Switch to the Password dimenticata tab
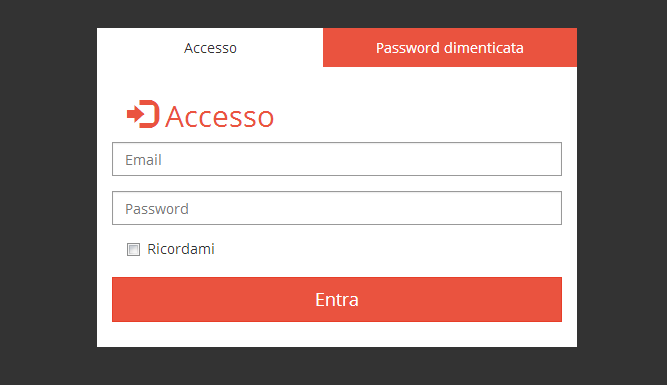Screen dimensions: 667x385 [450, 48]
